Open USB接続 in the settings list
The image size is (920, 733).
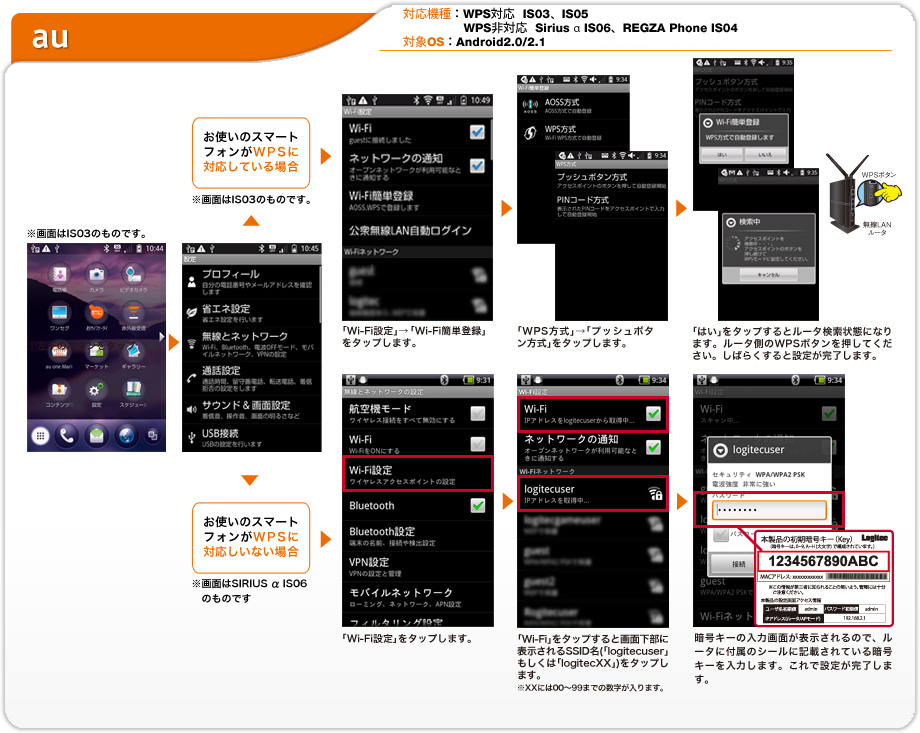(x=252, y=437)
